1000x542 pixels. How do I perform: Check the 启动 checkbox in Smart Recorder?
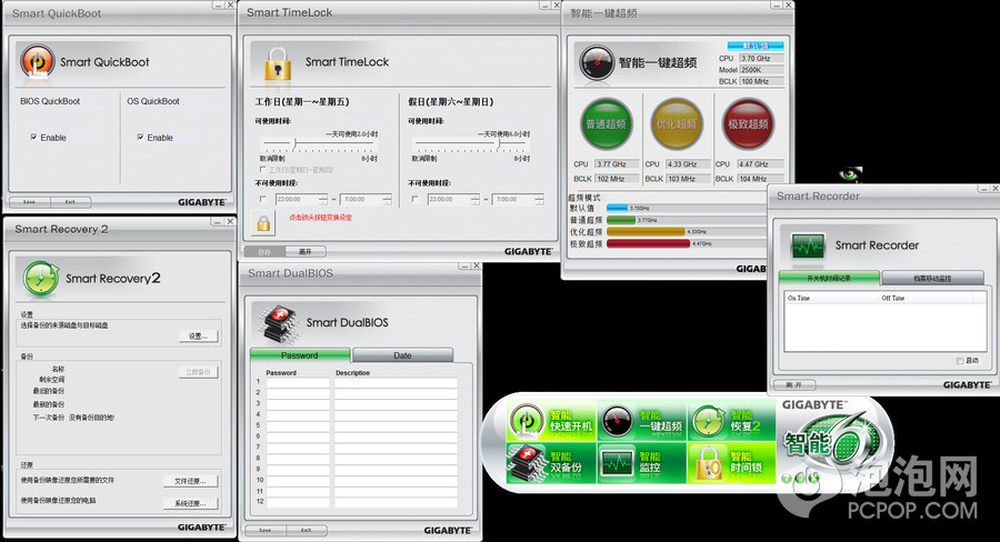pyautogui.click(x=961, y=360)
